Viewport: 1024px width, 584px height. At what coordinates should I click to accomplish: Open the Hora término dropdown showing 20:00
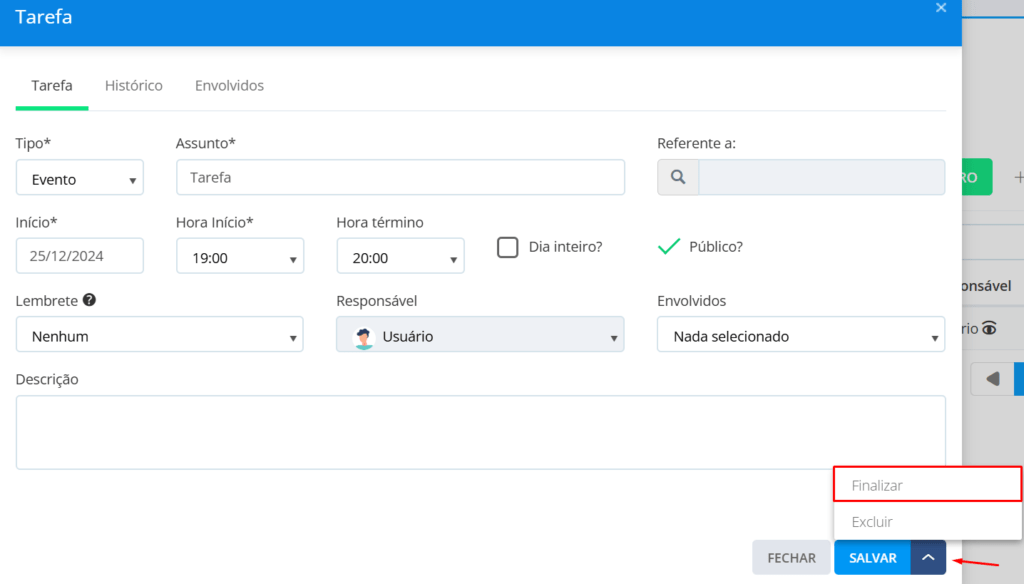(400, 256)
